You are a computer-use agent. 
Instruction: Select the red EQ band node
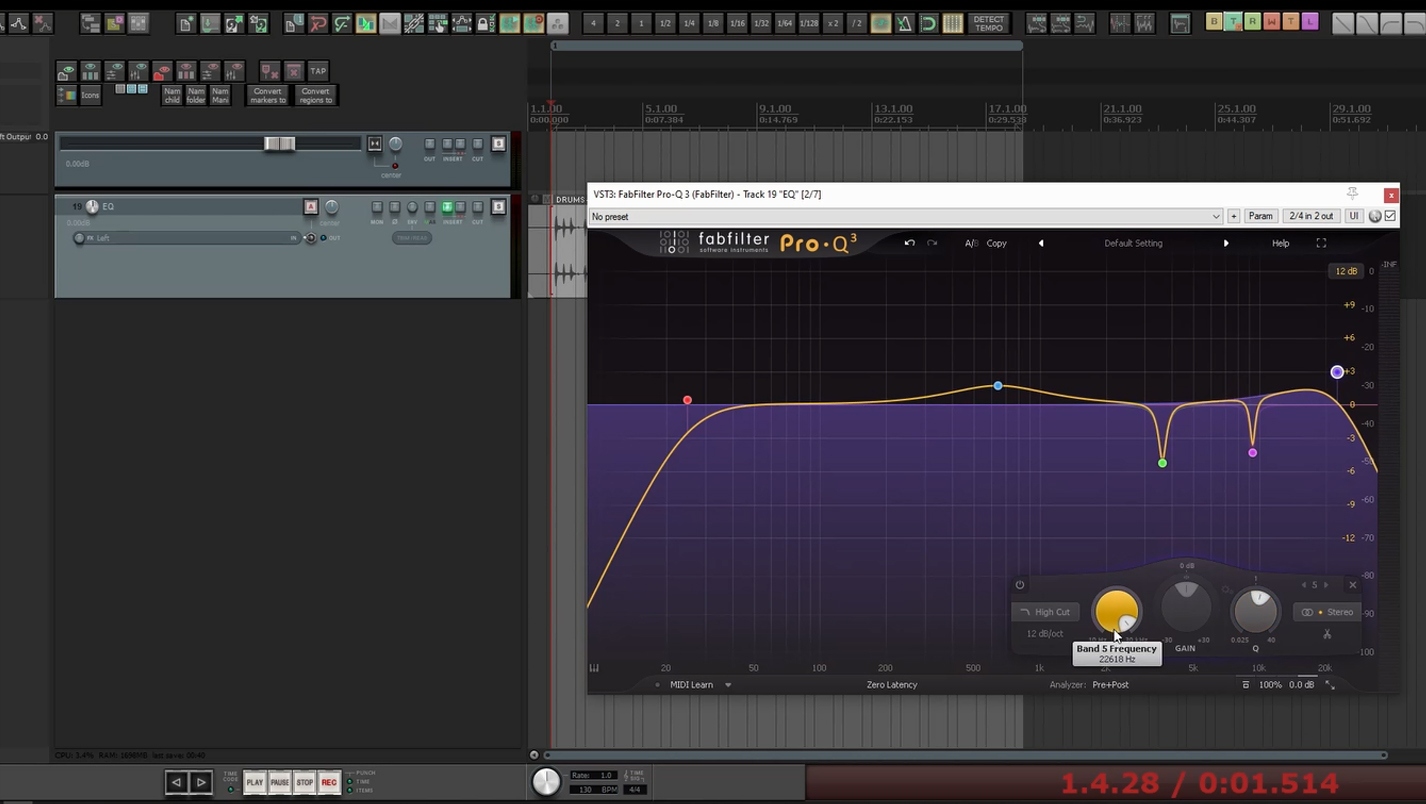[687, 400]
